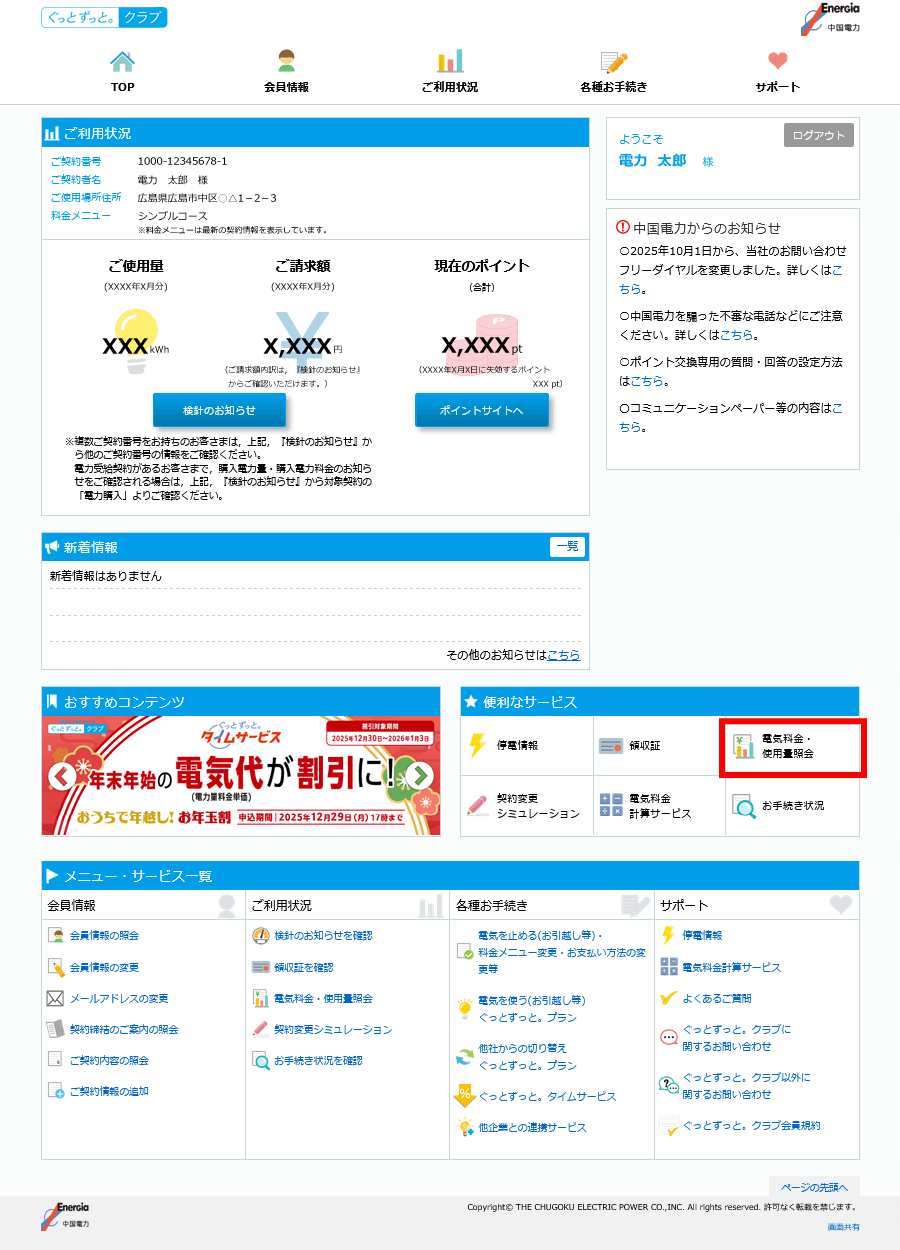Open 会員情報 person icon in navigation
The width and height of the screenshot is (900, 1250).
[x=286, y=62]
